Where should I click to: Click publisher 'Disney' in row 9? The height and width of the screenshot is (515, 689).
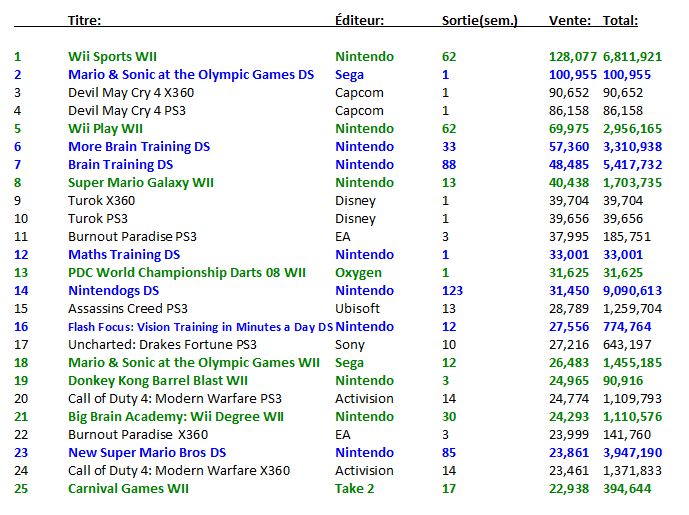(355, 201)
